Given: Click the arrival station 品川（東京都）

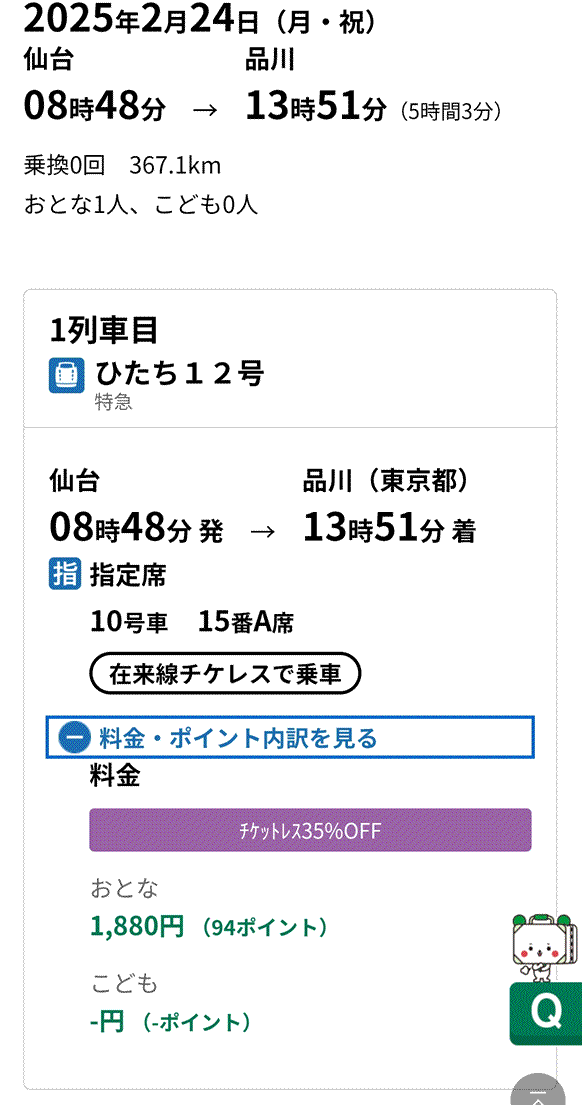Looking at the screenshot, I should [386, 481].
